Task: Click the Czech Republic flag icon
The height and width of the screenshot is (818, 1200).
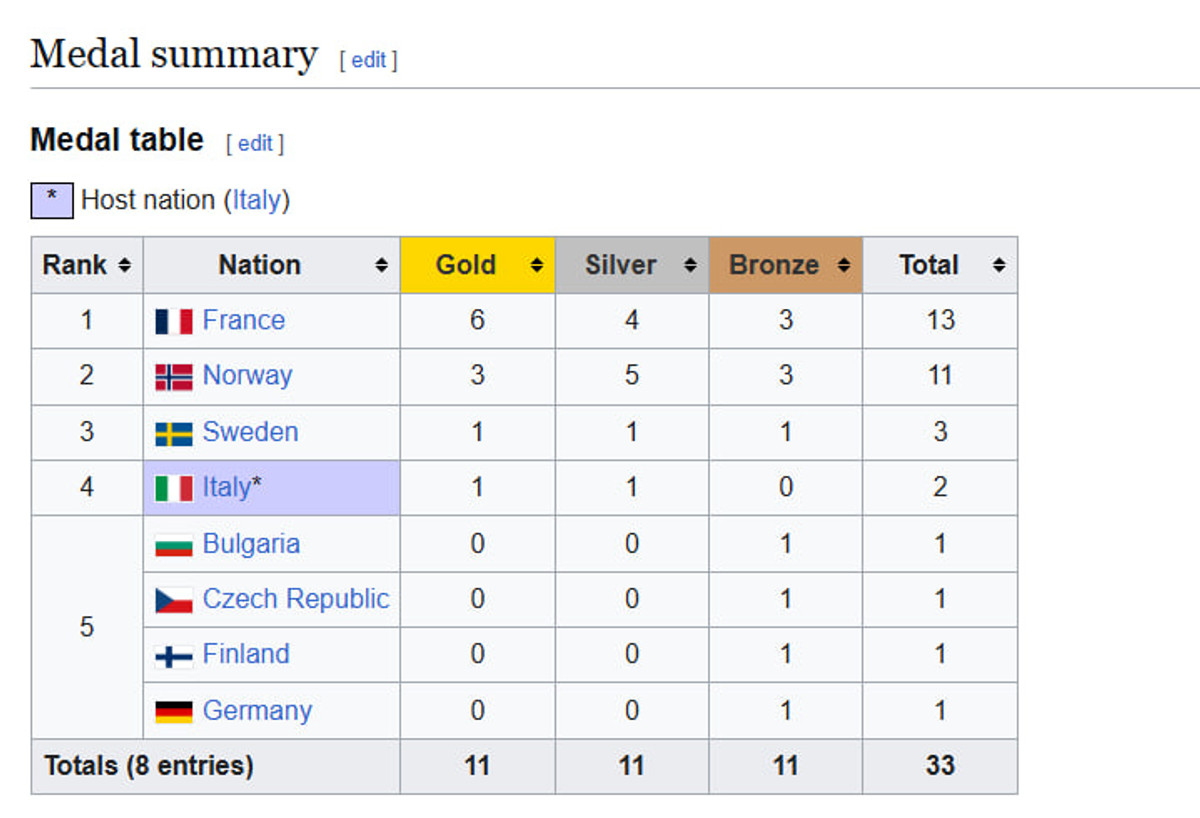Action: (x=174, y=600)
